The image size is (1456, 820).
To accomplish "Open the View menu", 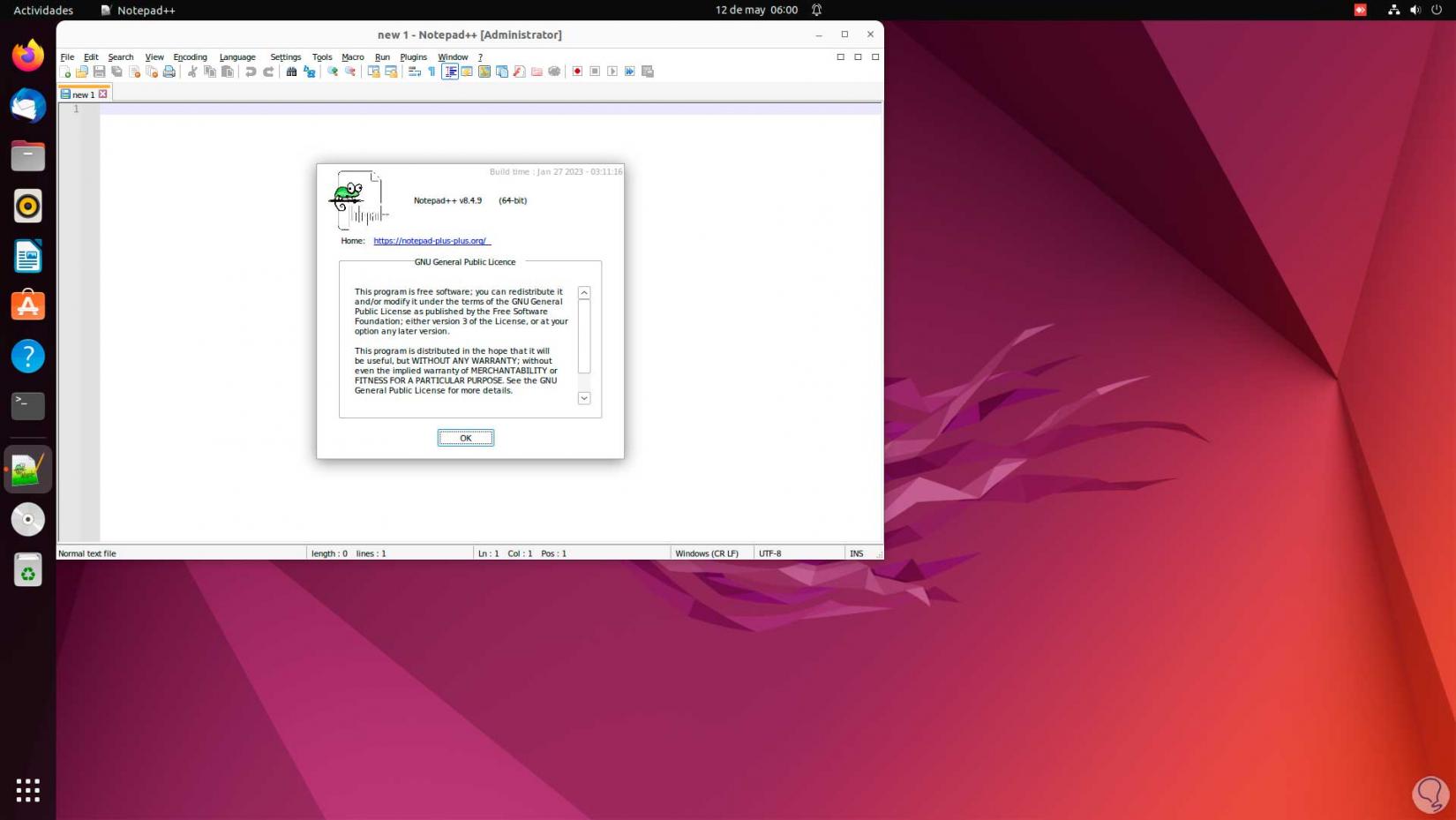I will [154, 57].
